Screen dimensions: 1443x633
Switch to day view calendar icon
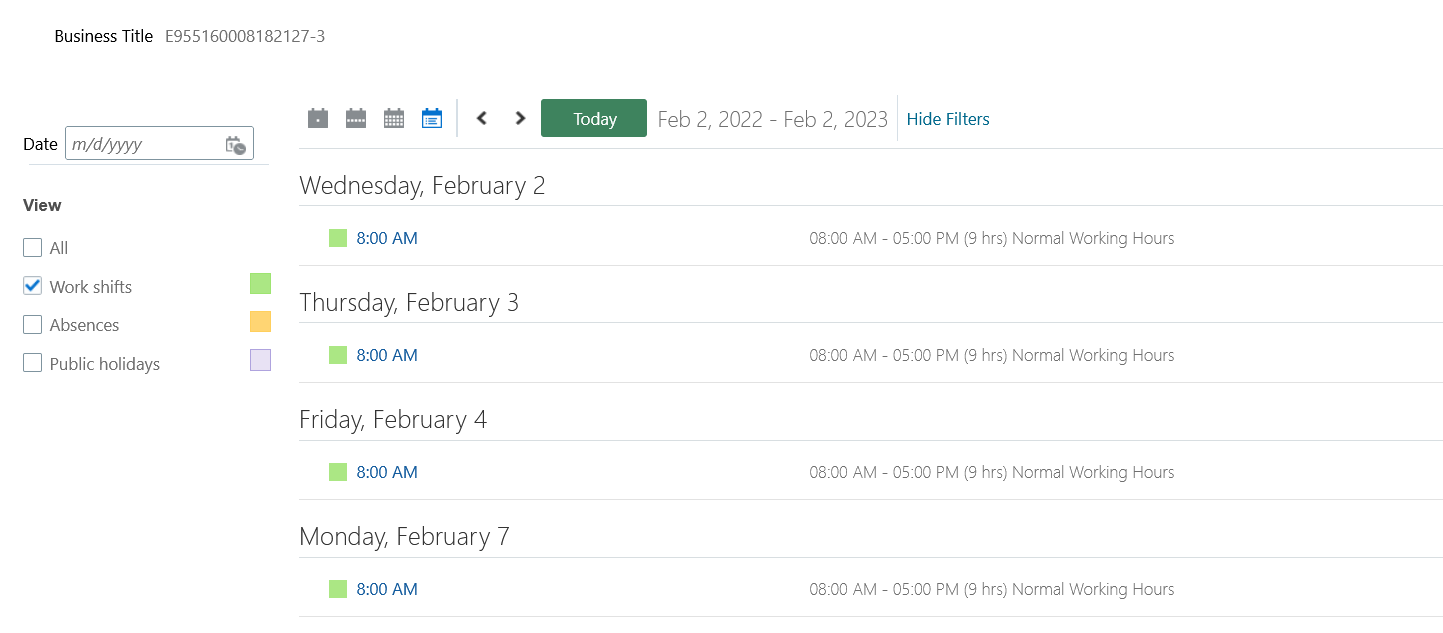(318, 119)
